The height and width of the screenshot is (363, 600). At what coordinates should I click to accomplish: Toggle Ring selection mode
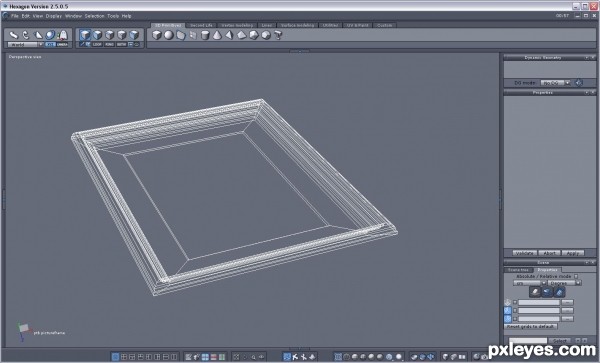(109, 44)
